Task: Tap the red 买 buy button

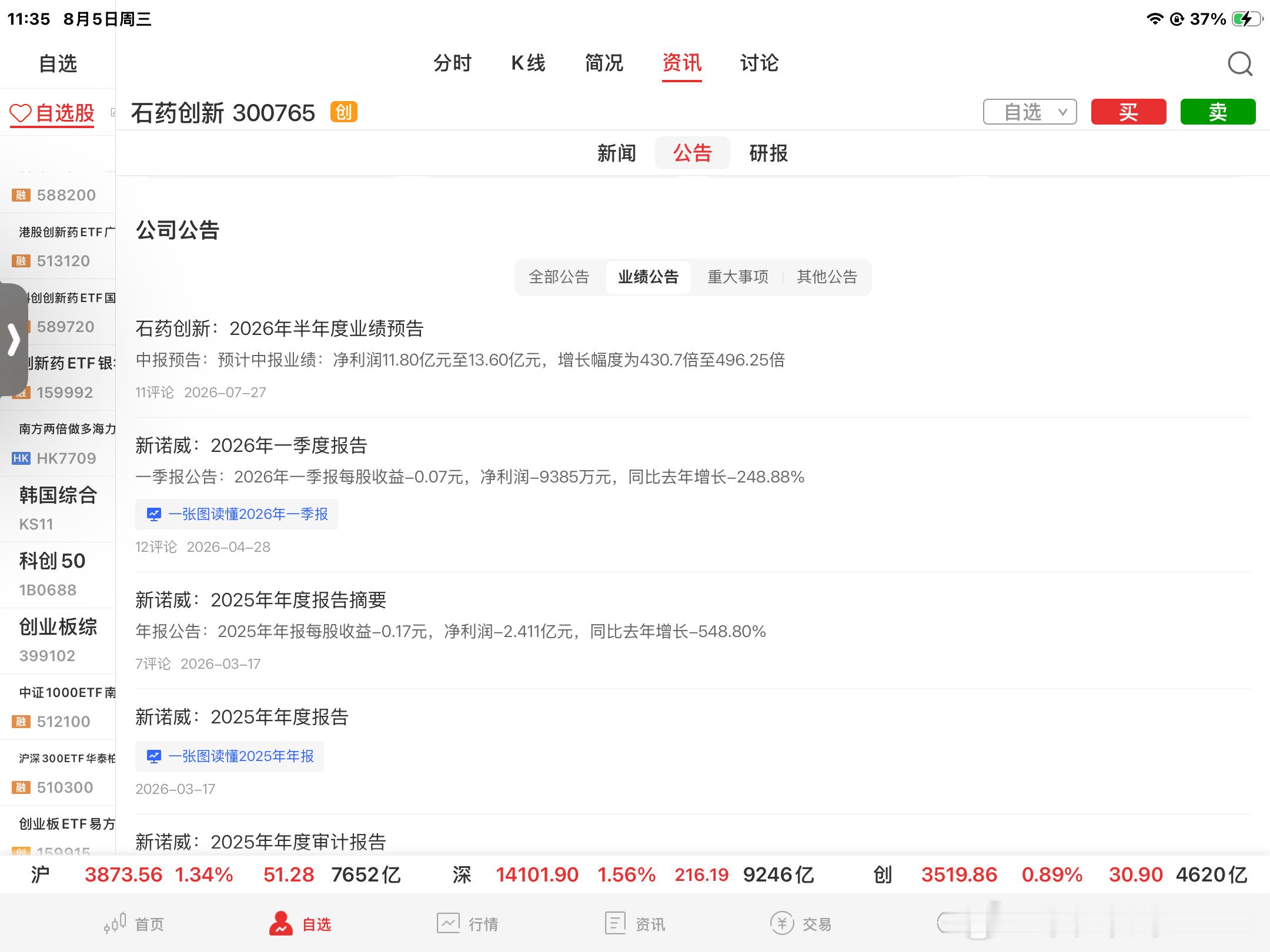Action: (x=1129, y=112)
